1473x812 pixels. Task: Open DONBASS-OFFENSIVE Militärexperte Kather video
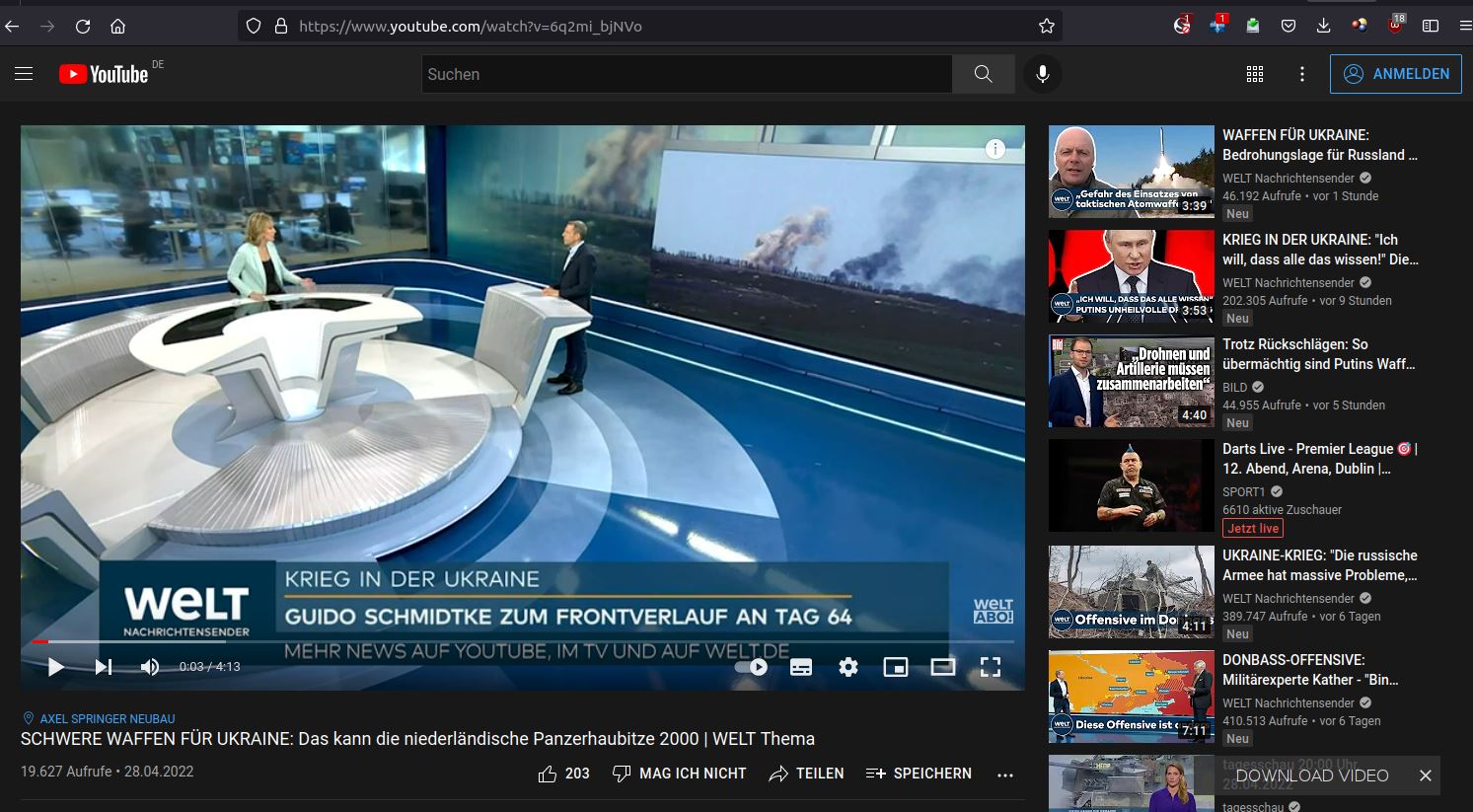click(x=1132, y=697)
